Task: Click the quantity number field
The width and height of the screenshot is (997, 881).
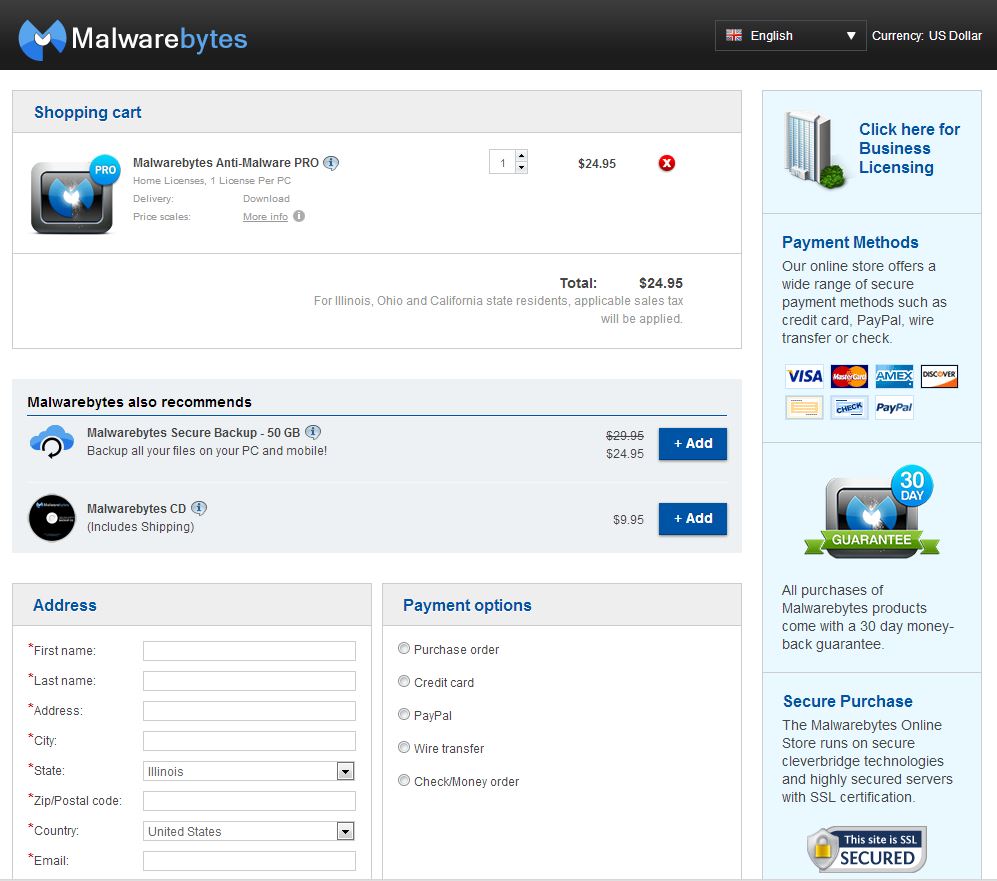Action: [502, 162]
